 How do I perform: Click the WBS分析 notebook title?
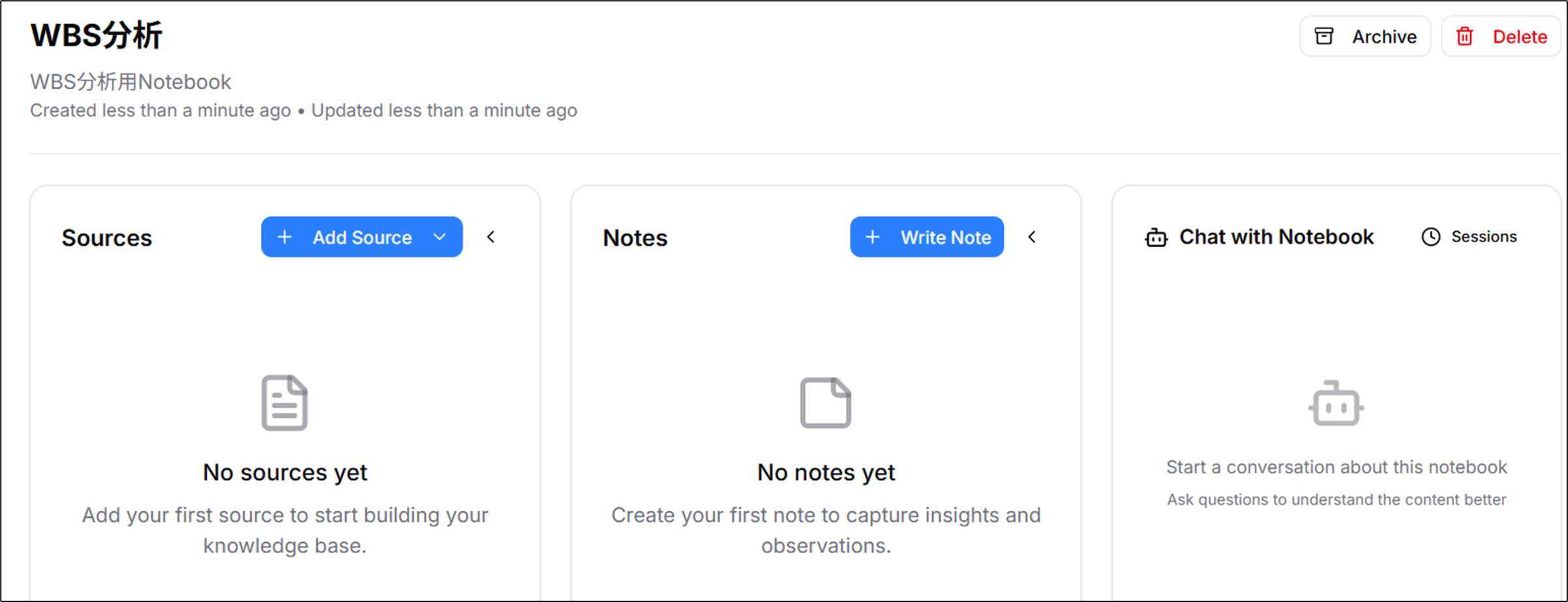pos(97,35)
